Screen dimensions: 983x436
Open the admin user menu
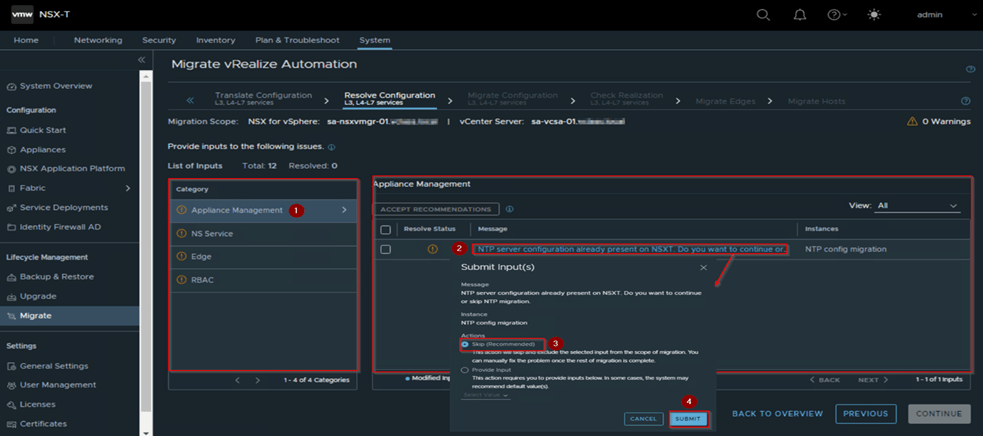[x=929, y=15]
